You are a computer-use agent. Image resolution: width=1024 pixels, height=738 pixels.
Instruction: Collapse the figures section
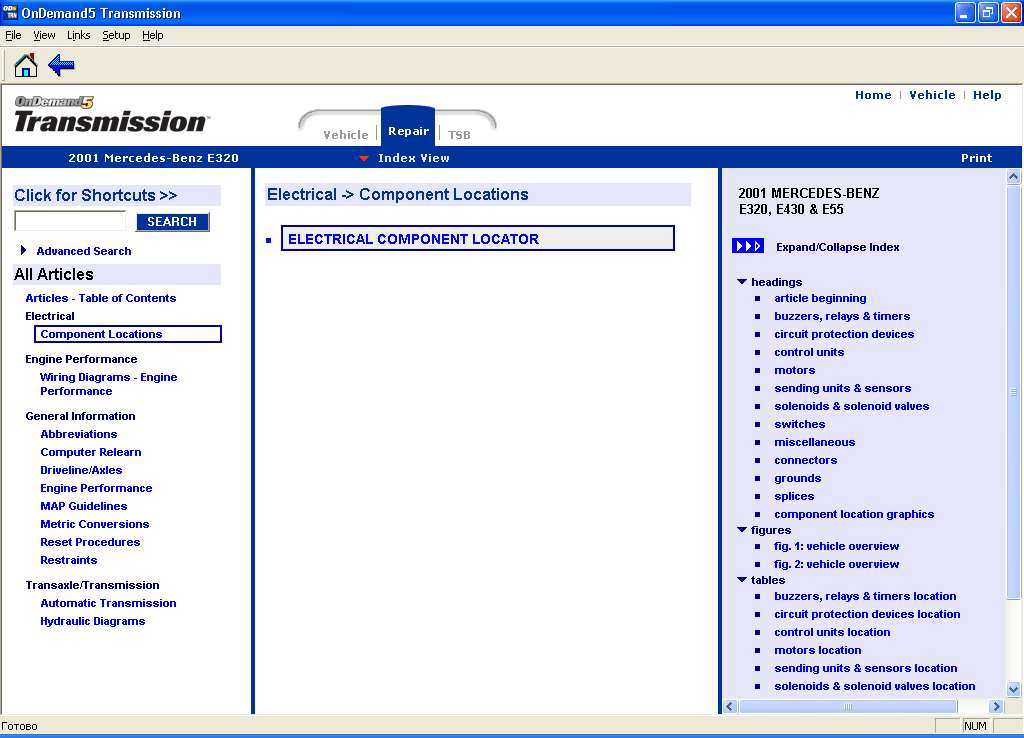point(742,530)
